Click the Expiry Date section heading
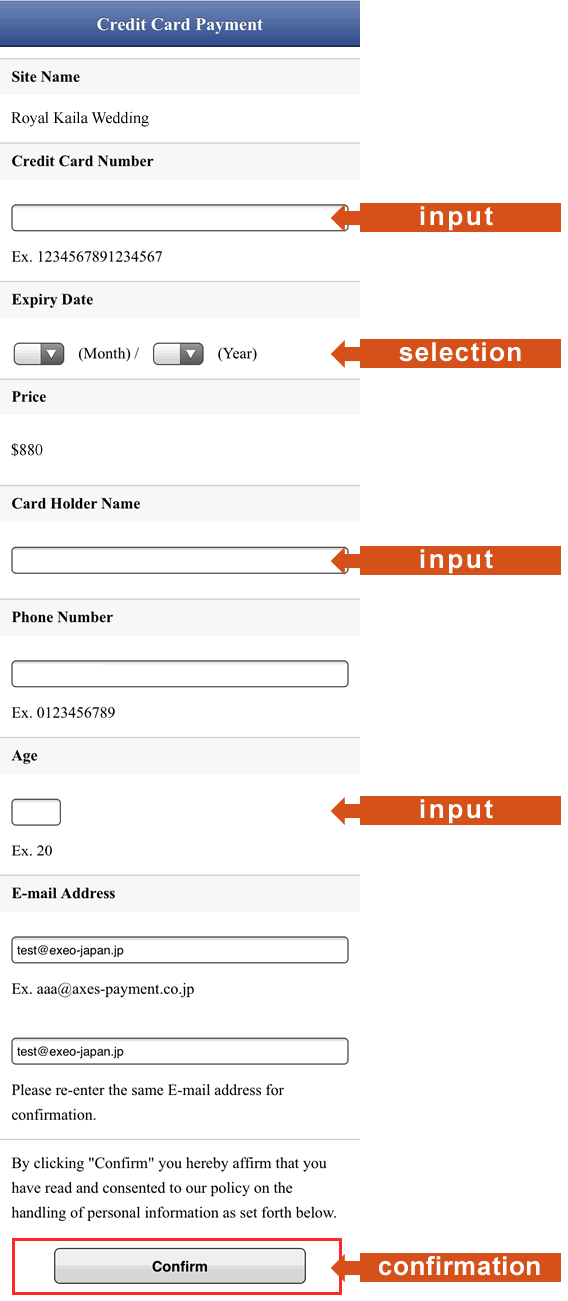Viewport: 568px width, 1301px height. [x=52, y=300]
